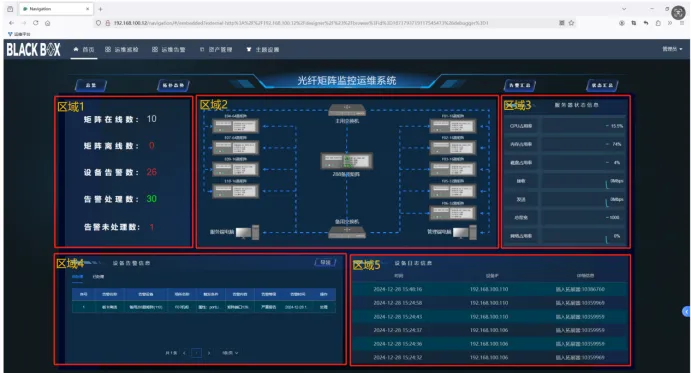
Task: Select the 服务端电脑 computer icon
Action: coord(247,232)
